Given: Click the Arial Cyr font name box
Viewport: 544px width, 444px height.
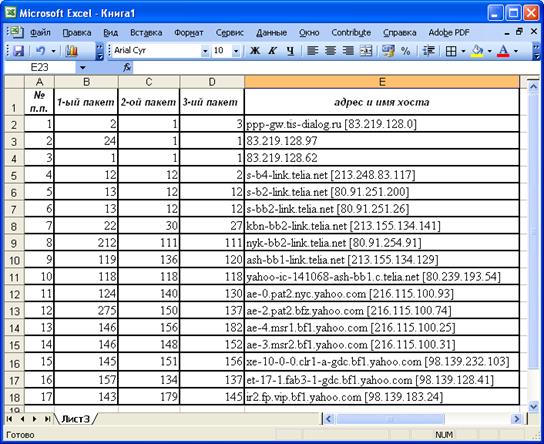Looking at the screenshot, I should click(x=156, y=51).
